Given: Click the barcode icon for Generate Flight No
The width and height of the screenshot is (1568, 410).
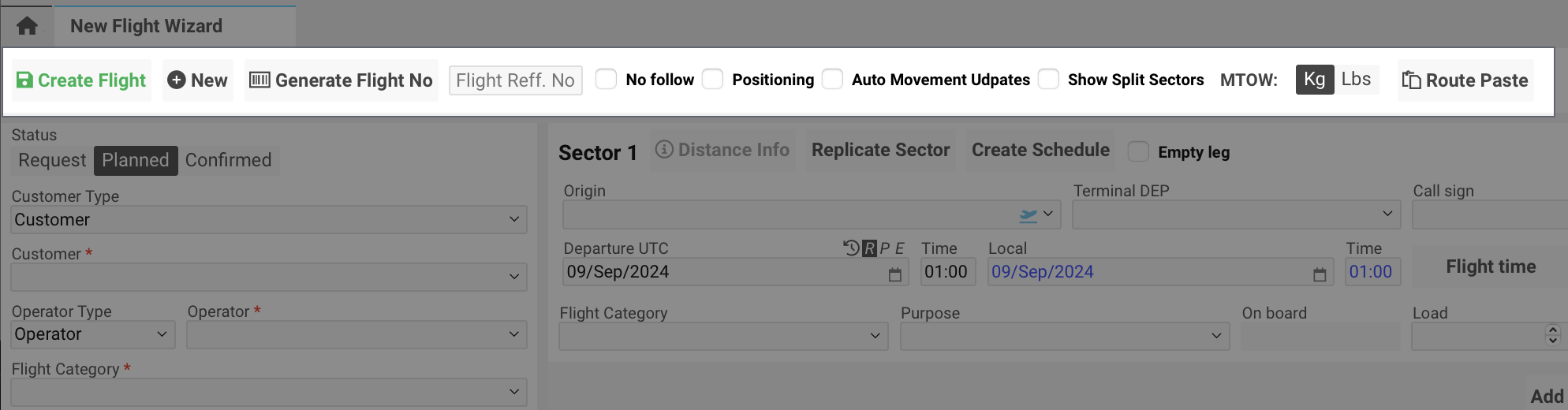Looking at the screenshot, I should tap(259, 80).
